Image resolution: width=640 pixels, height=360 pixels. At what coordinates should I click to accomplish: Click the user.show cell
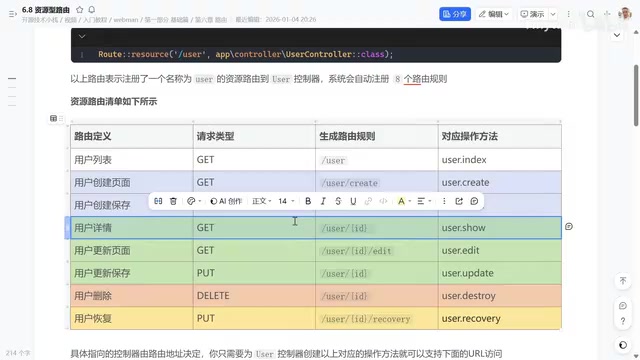pyautogui.click(x=500, y=228)
